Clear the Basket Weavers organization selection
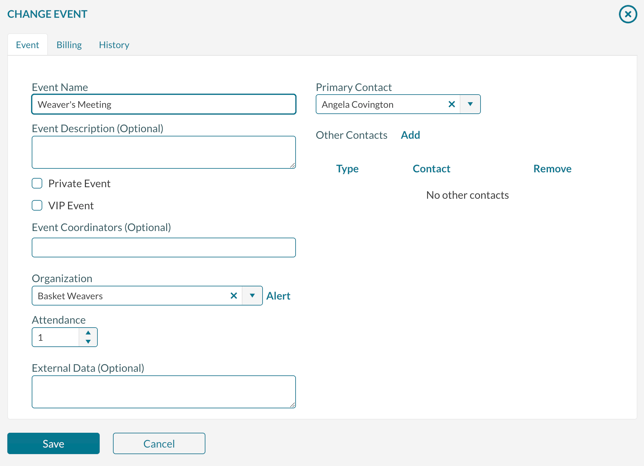This screenshot has height=466, width=644. tap(234, 296)
